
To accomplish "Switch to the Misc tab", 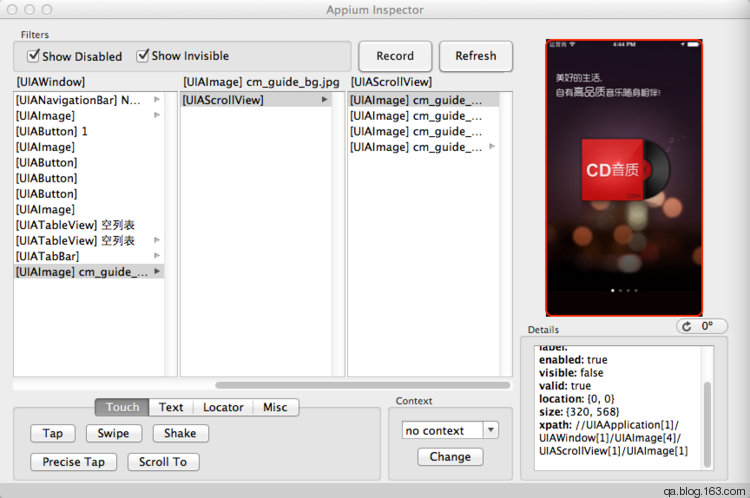I will (275, 407).
